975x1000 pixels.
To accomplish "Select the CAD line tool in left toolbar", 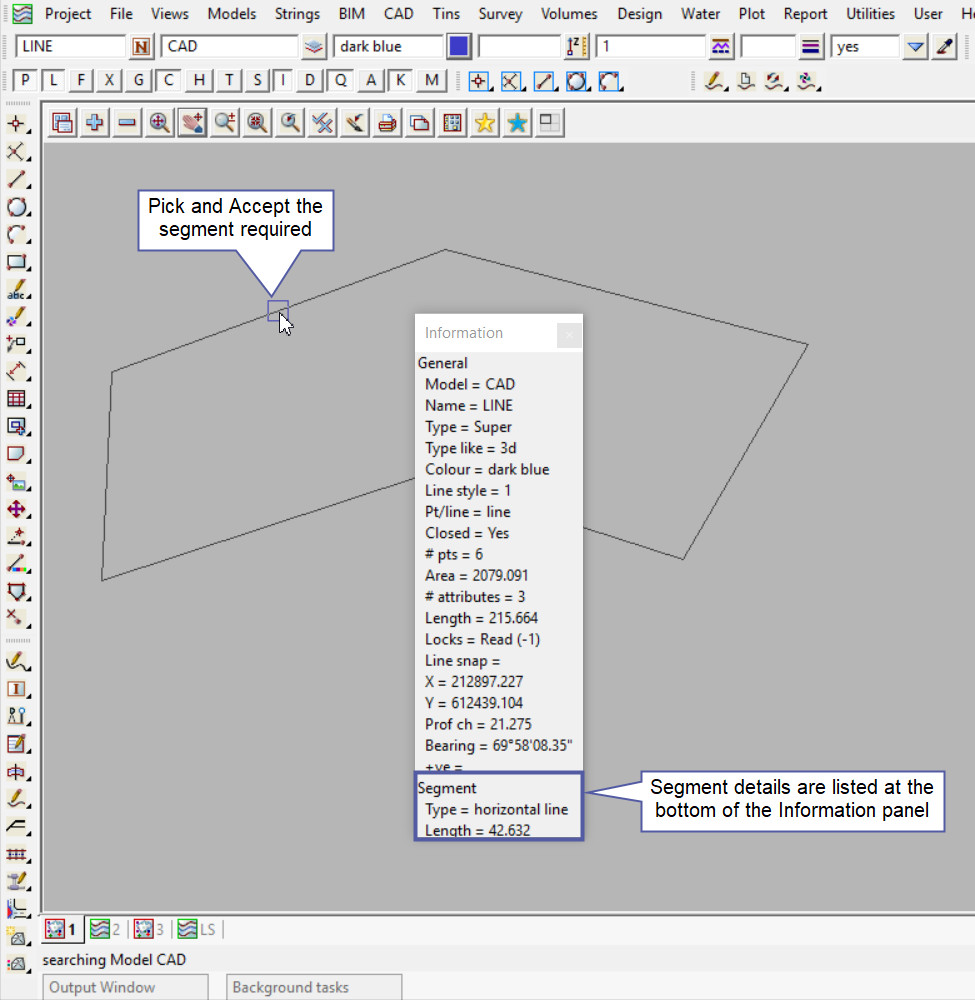I will click(x=17, y=180).
